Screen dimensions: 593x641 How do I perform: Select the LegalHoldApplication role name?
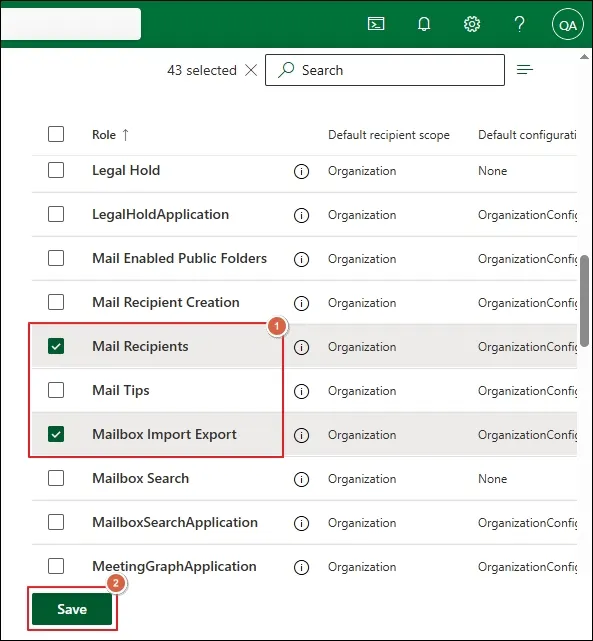tap(160, 215)
